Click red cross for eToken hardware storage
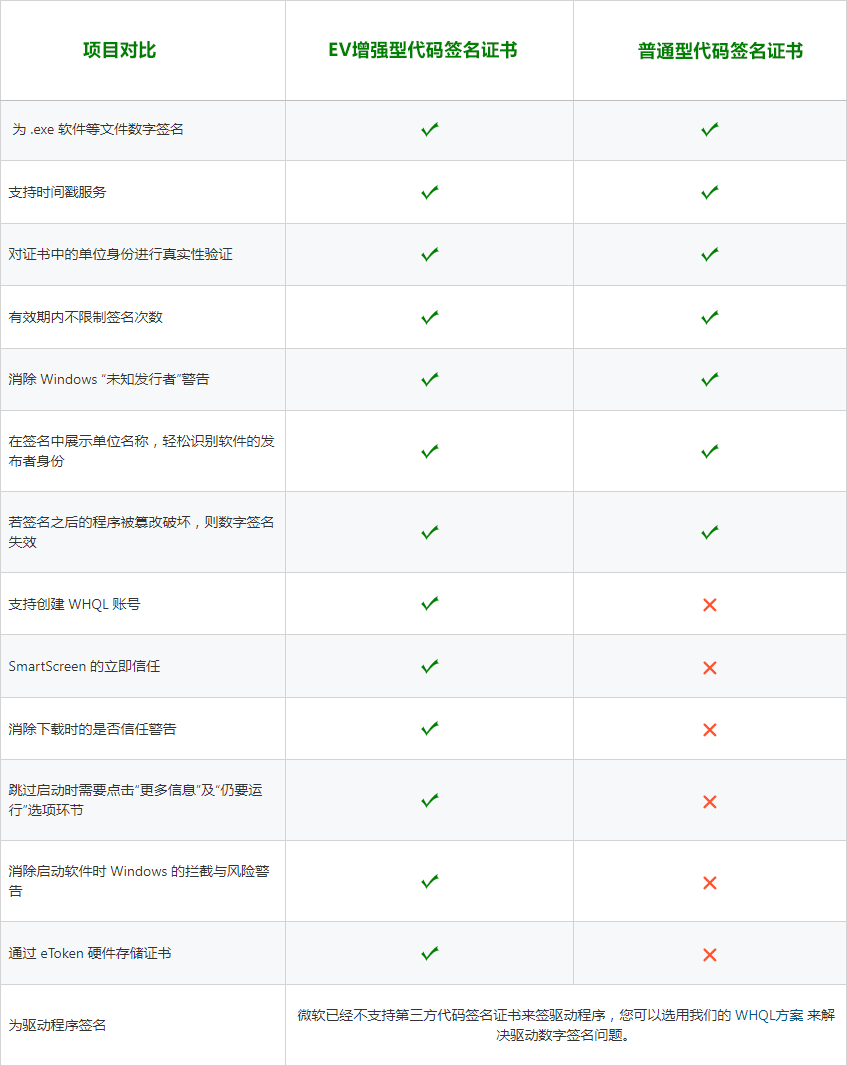 tap(710, 954)
